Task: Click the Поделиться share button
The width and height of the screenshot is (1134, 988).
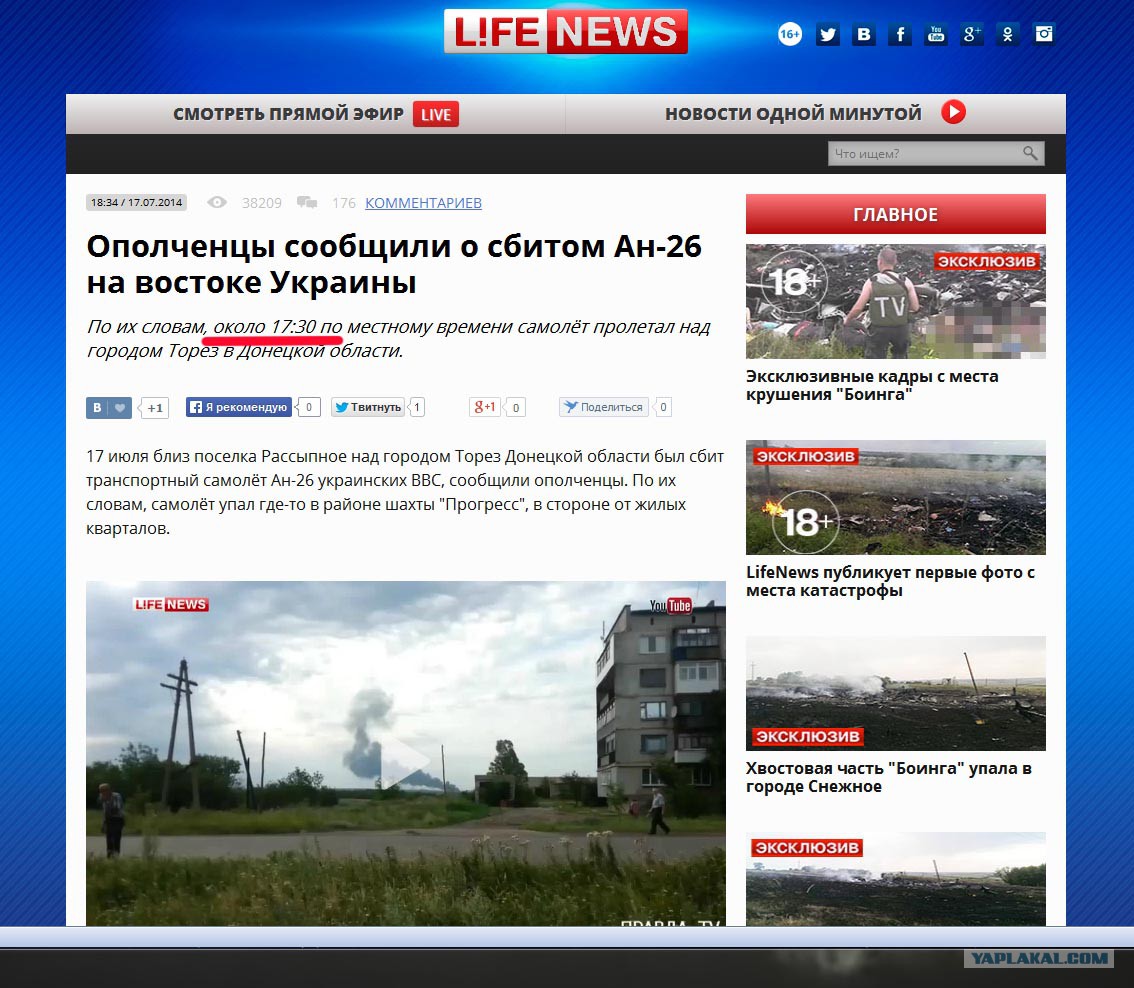Action: click(x=604, y=407)
